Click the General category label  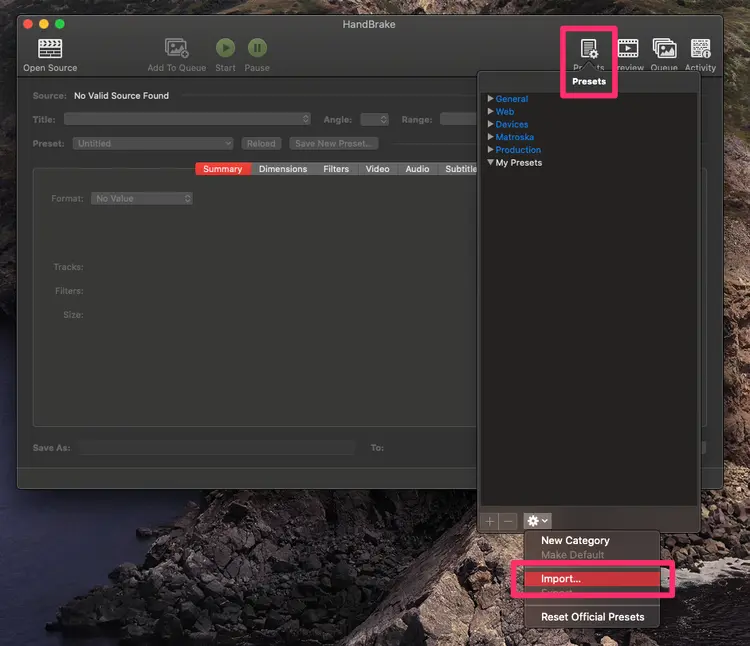(x=511, y=99)
